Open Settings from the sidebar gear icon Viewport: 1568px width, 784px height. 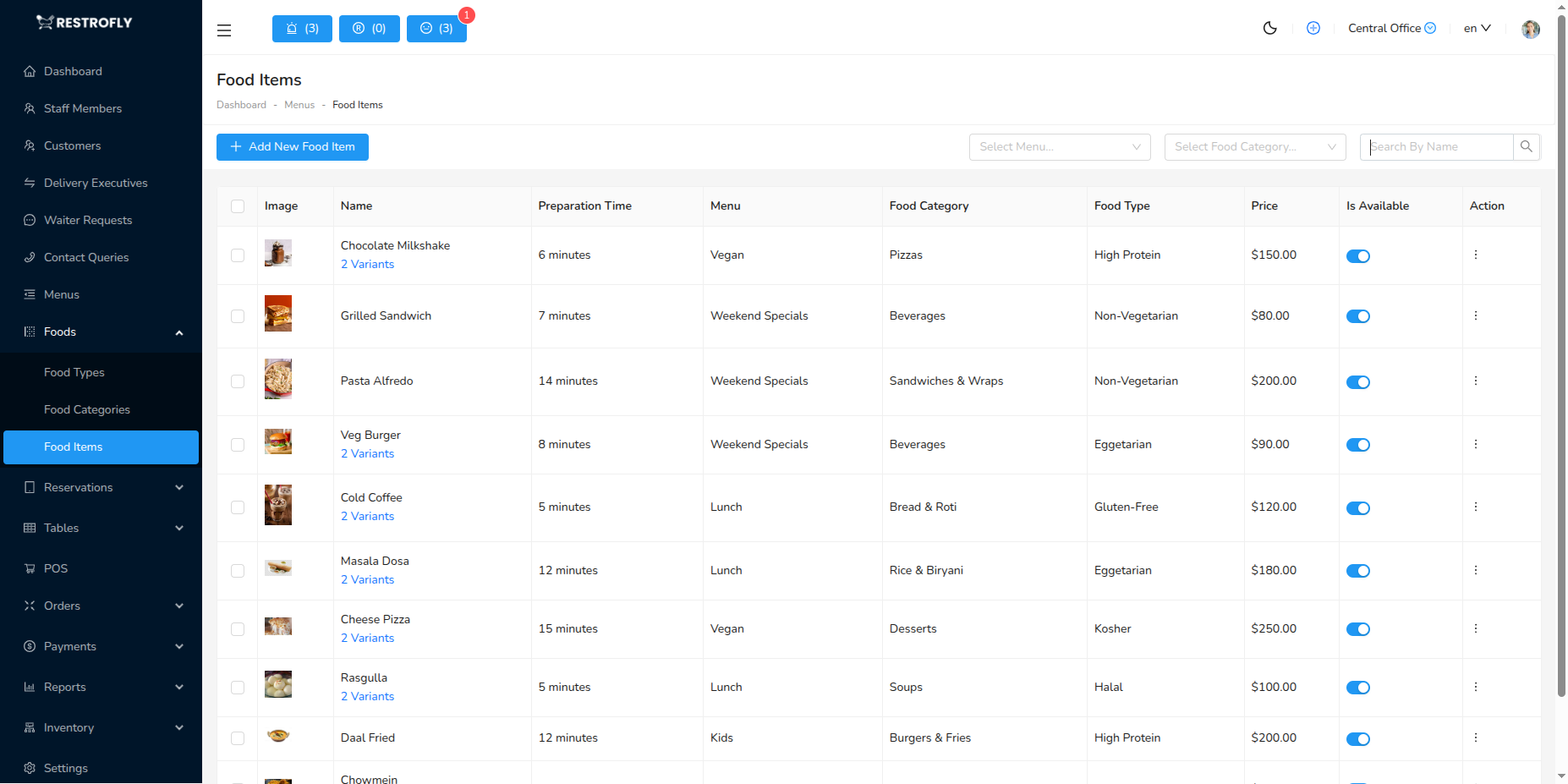tap(64, 768)
